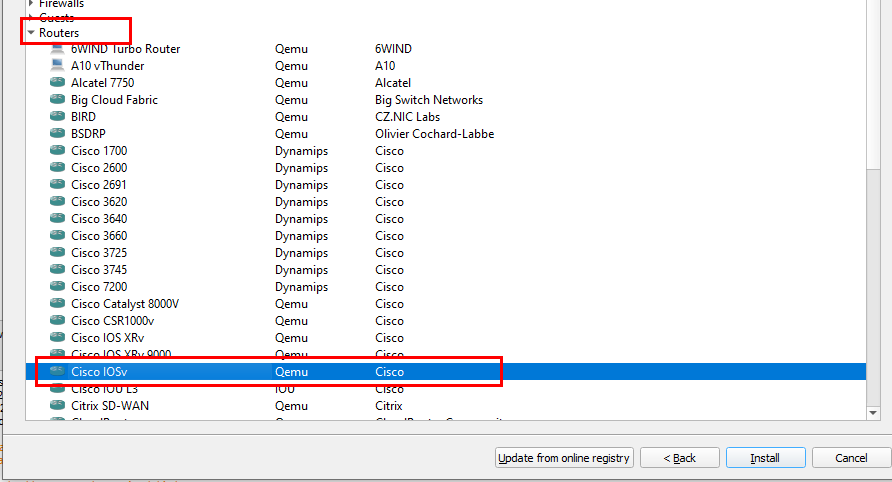Click Olivier Cochard-Labbe vendor text
This screenshot has width=892, height=482.
(x=435, y=134)
